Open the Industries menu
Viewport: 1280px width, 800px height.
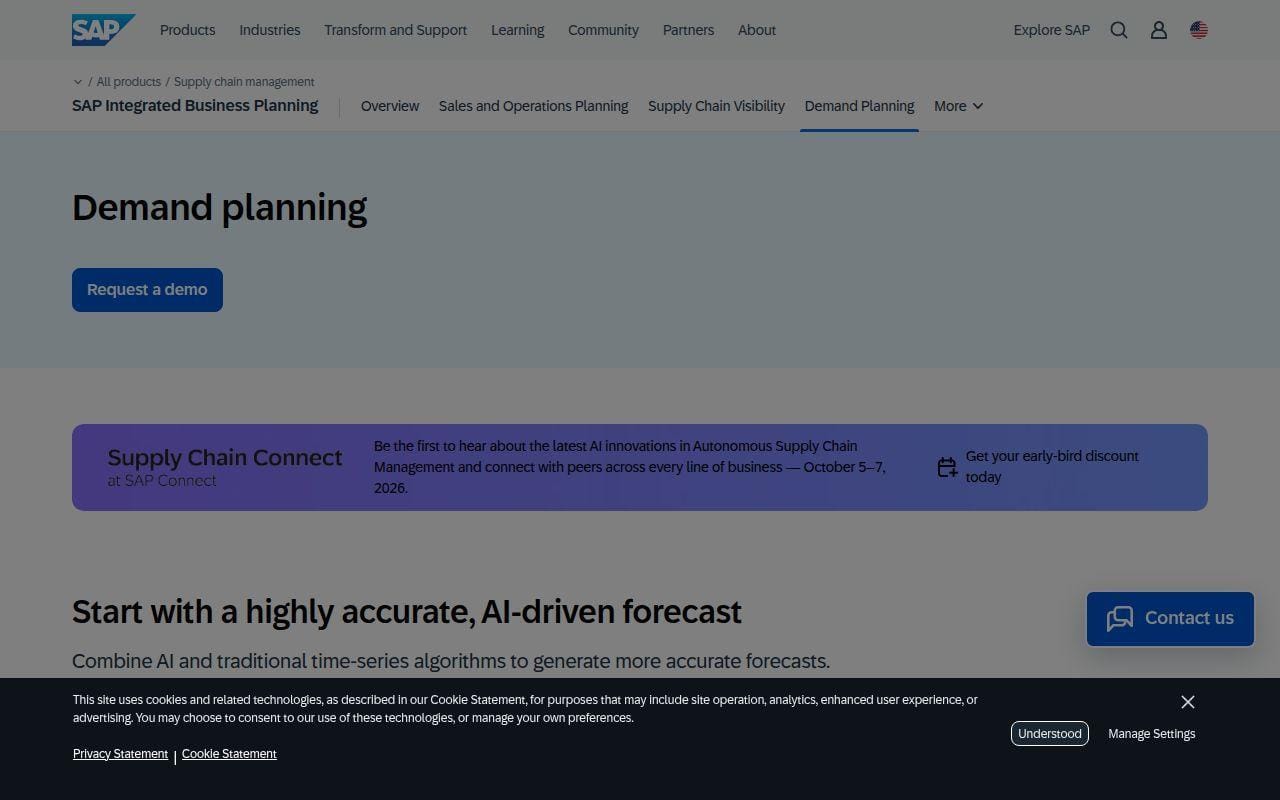(270, 30)
